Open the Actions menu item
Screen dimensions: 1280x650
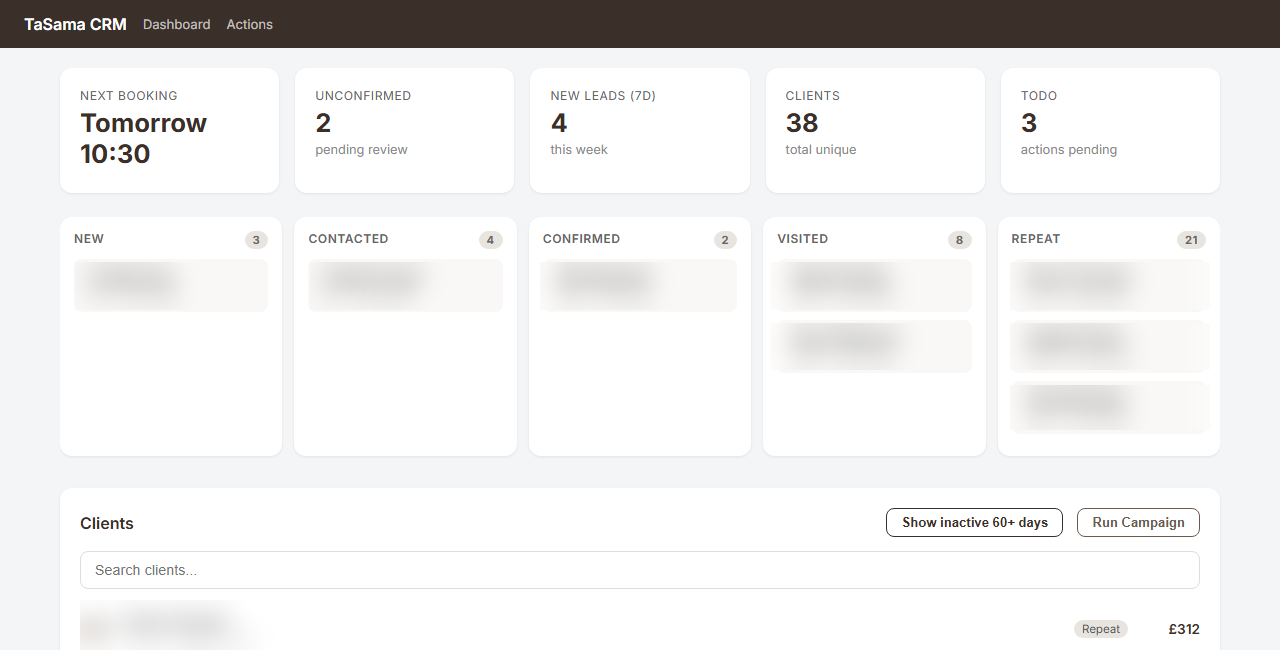tap(249, 24)
